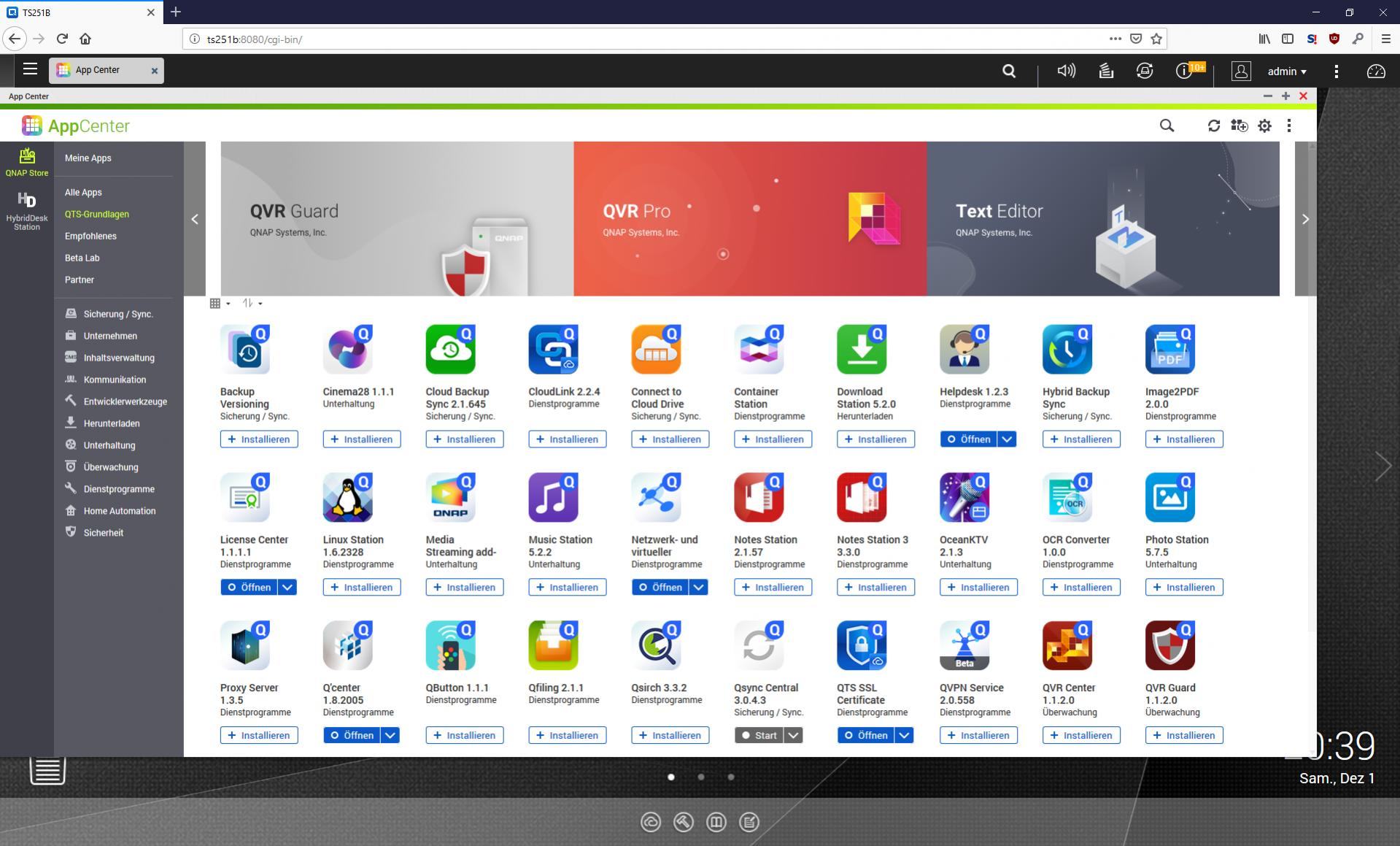Open the sort order dropdown
The height and width of the screenshot is (846, 1400).
click(252, 304)
